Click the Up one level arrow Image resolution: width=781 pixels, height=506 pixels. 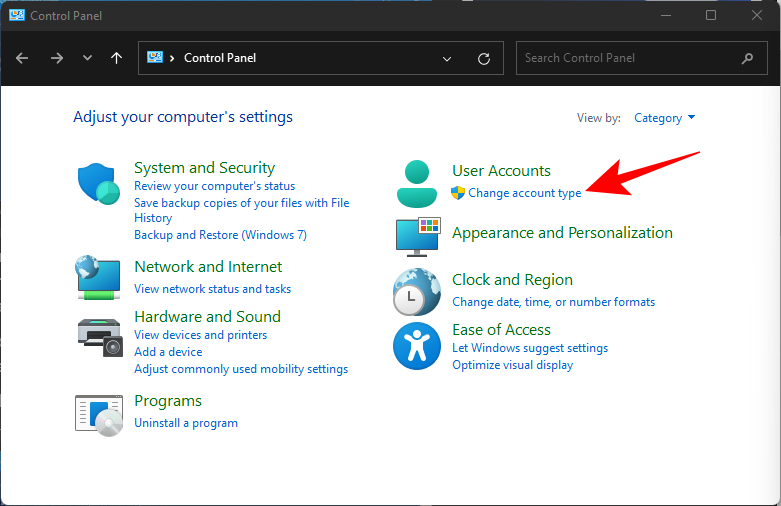[x=117, y=58]
